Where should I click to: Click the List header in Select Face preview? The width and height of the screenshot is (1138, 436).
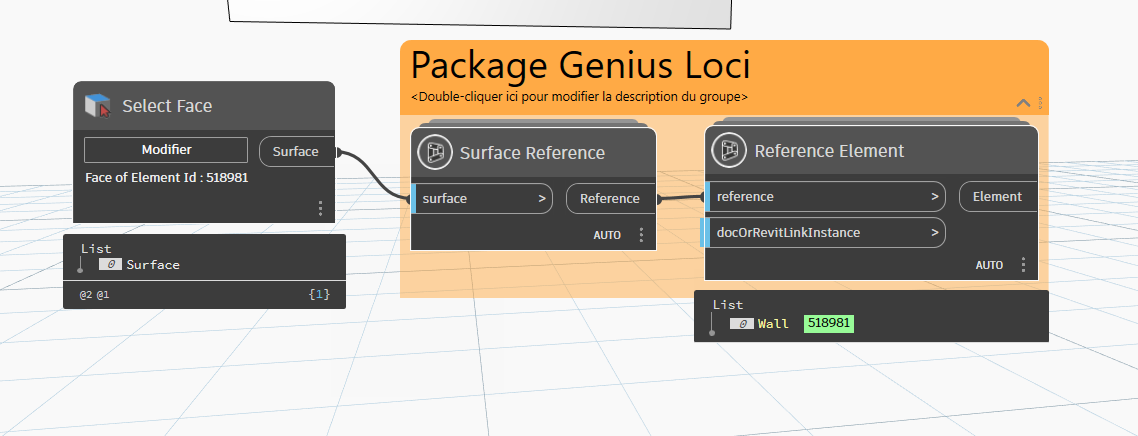pyautogui.click(x=96, y=248)
